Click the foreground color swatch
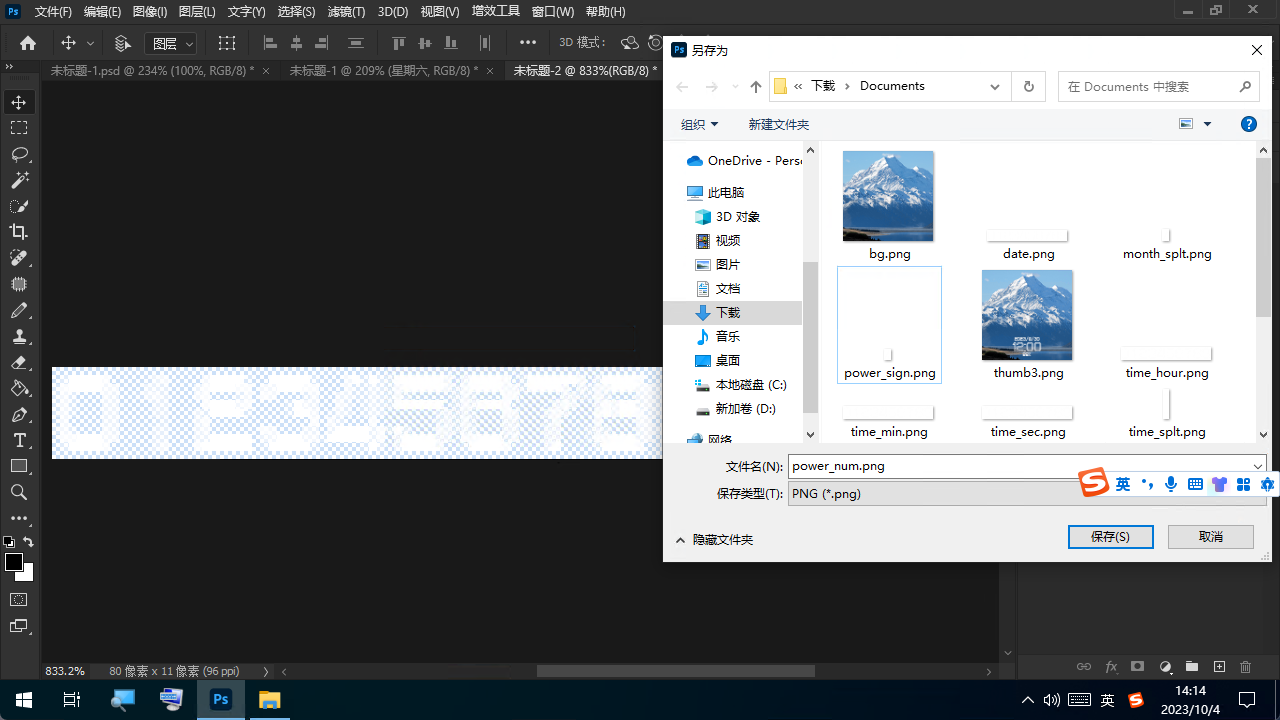 point(14,562)
